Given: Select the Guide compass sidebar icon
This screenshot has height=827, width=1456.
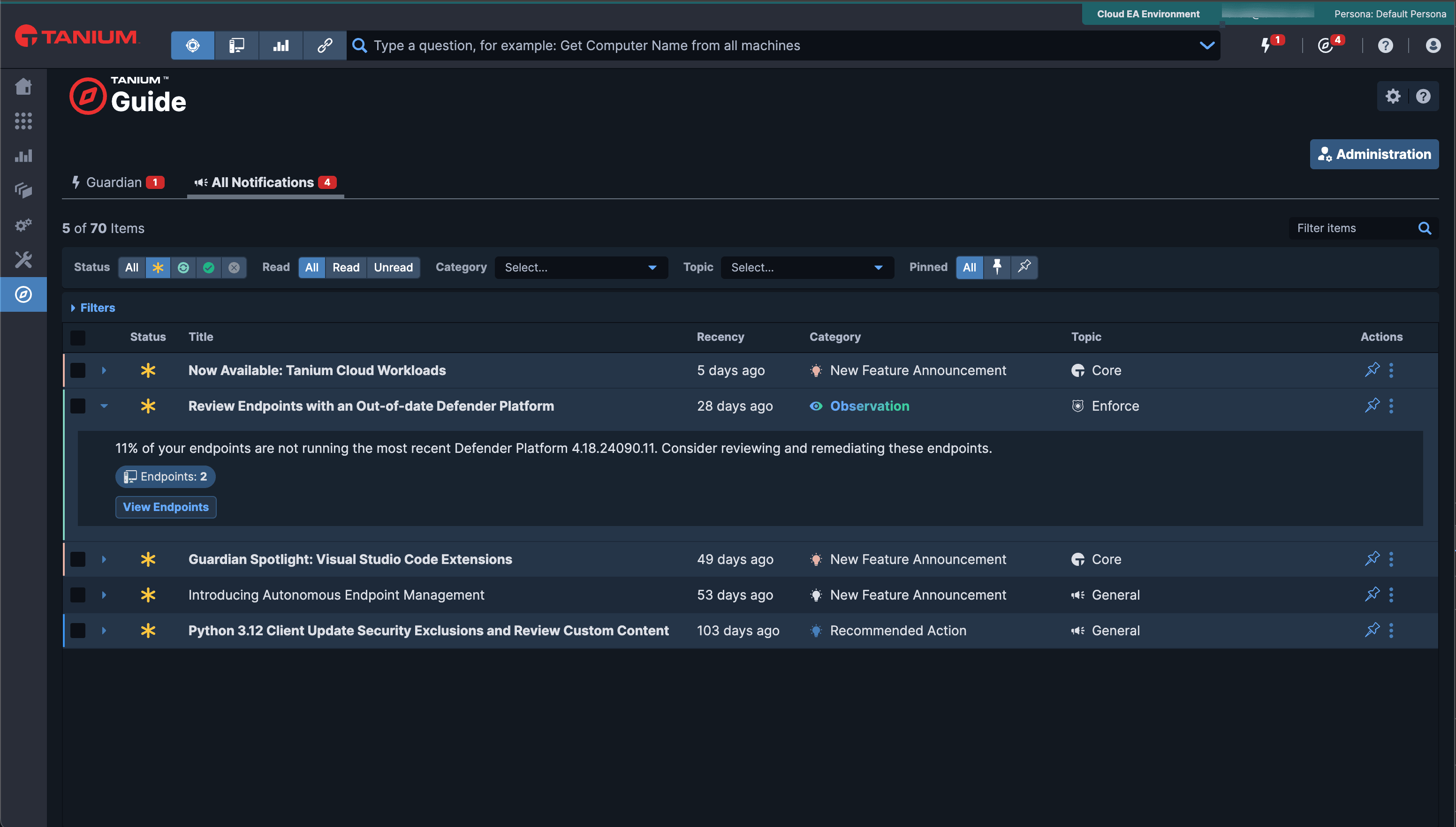Looking at the screenshot, I should pyautogui.click(x=23, y=294).
